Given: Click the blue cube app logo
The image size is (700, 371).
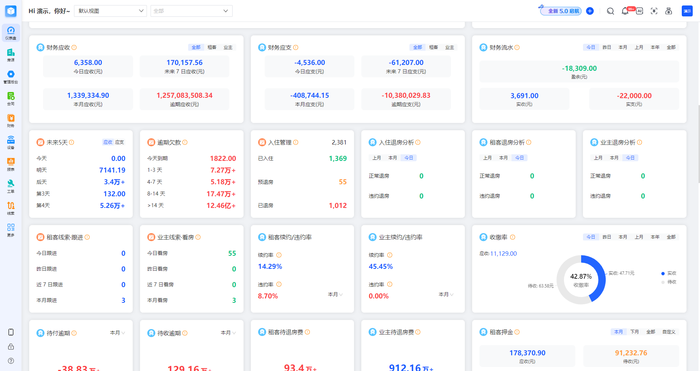Looking at the screenshot, I should pyautogui.click(x=11, y=11).
